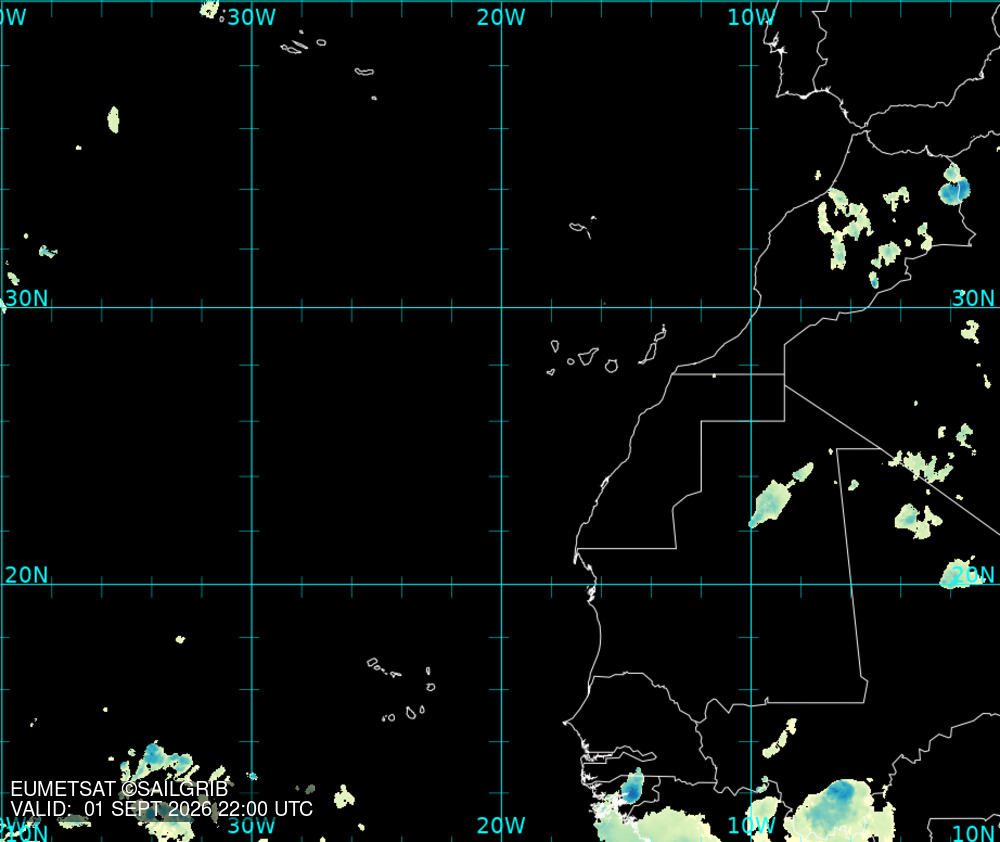The height and width of the screenshot is (842, 1000).
Task: Click the EUMETSAT ©SAILGRIB credit text
Action: (x=119, y=789)
